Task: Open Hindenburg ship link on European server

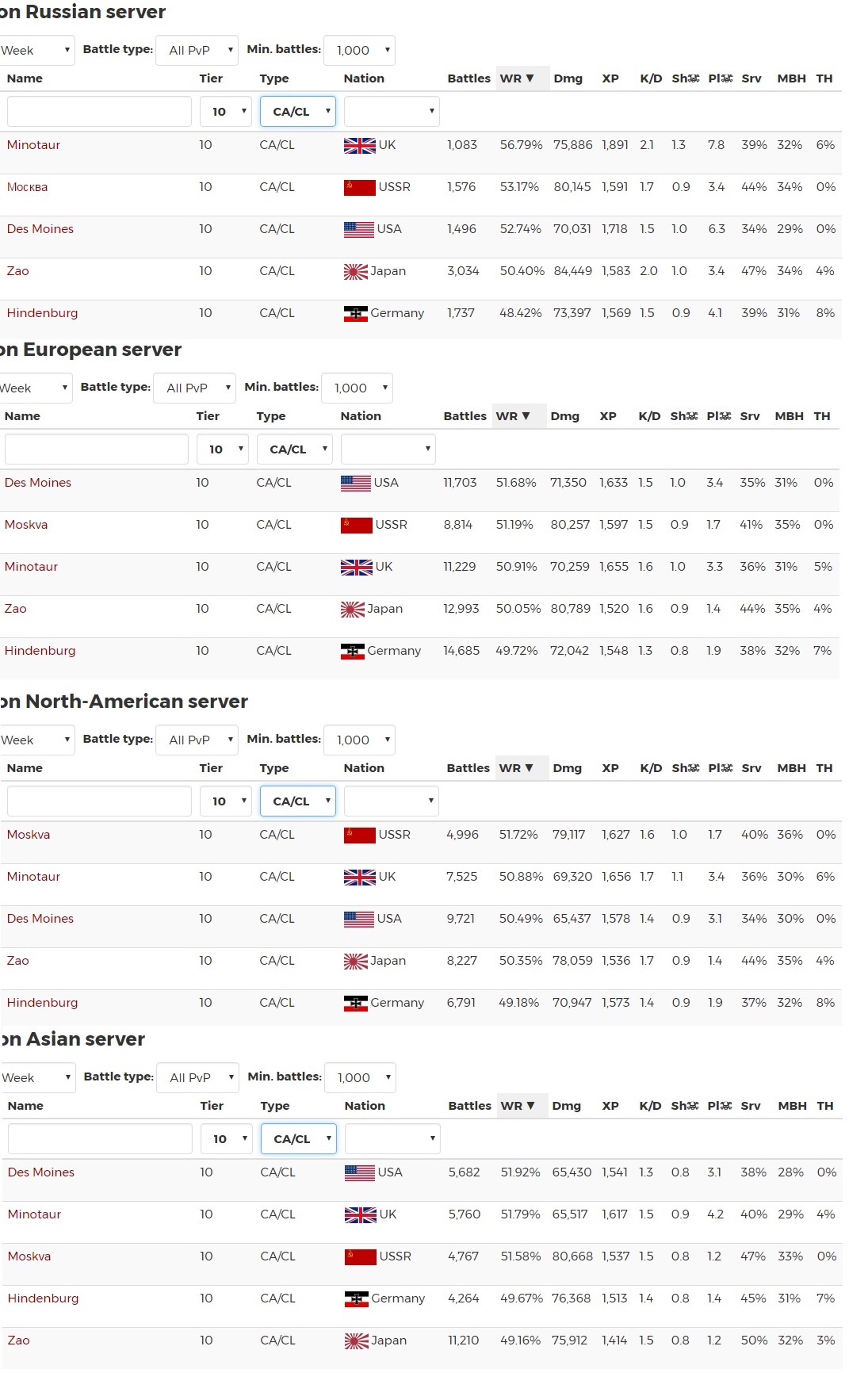Action: [40, 651]
